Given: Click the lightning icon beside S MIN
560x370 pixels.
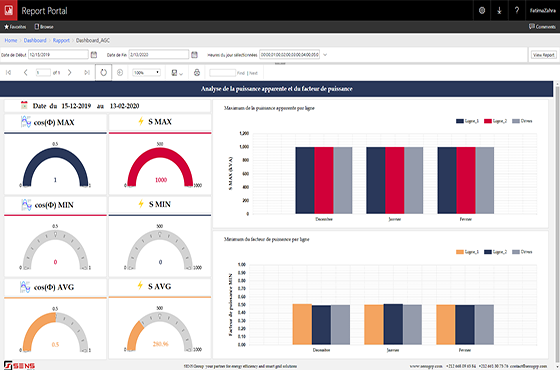Looking at the screenshot, I should [x=141, y=204].
